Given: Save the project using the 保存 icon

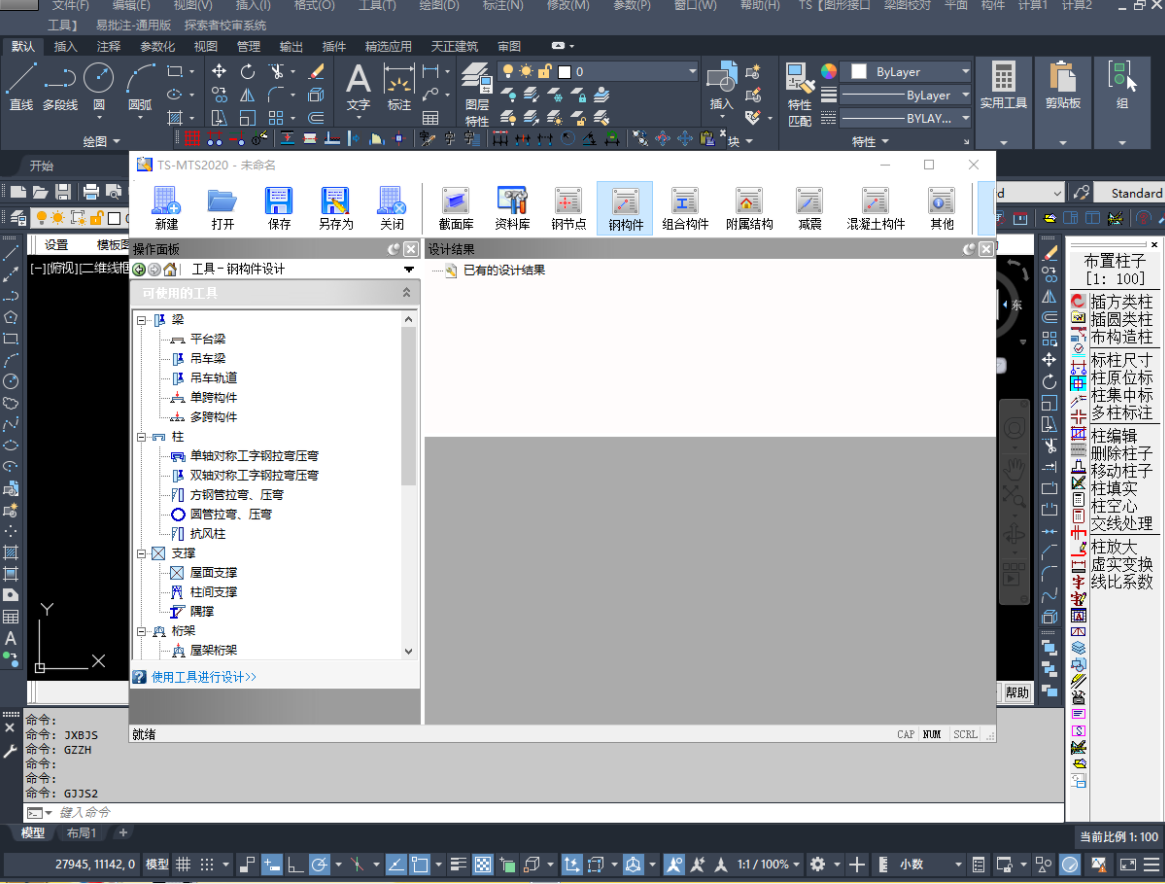Looking at the screenshot, I should tap(279, 208).
